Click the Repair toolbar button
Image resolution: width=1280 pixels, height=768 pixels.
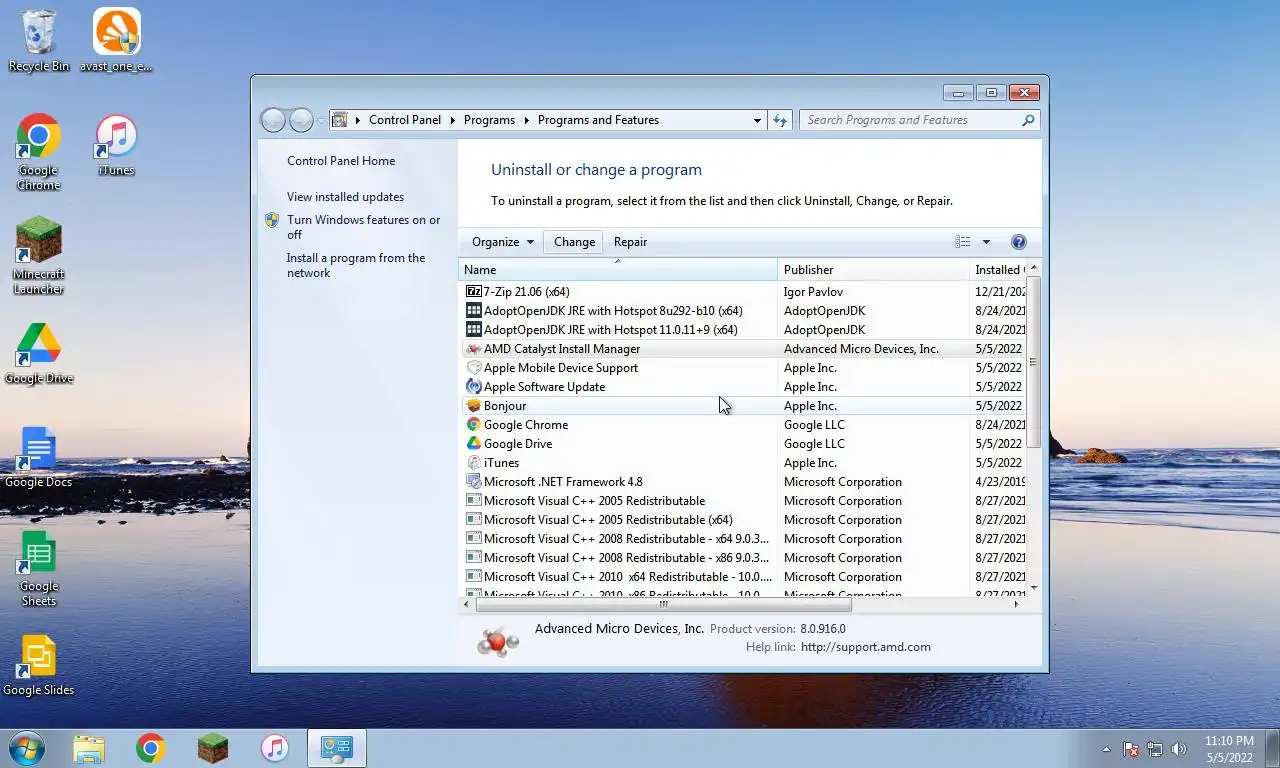click(630, 242)
